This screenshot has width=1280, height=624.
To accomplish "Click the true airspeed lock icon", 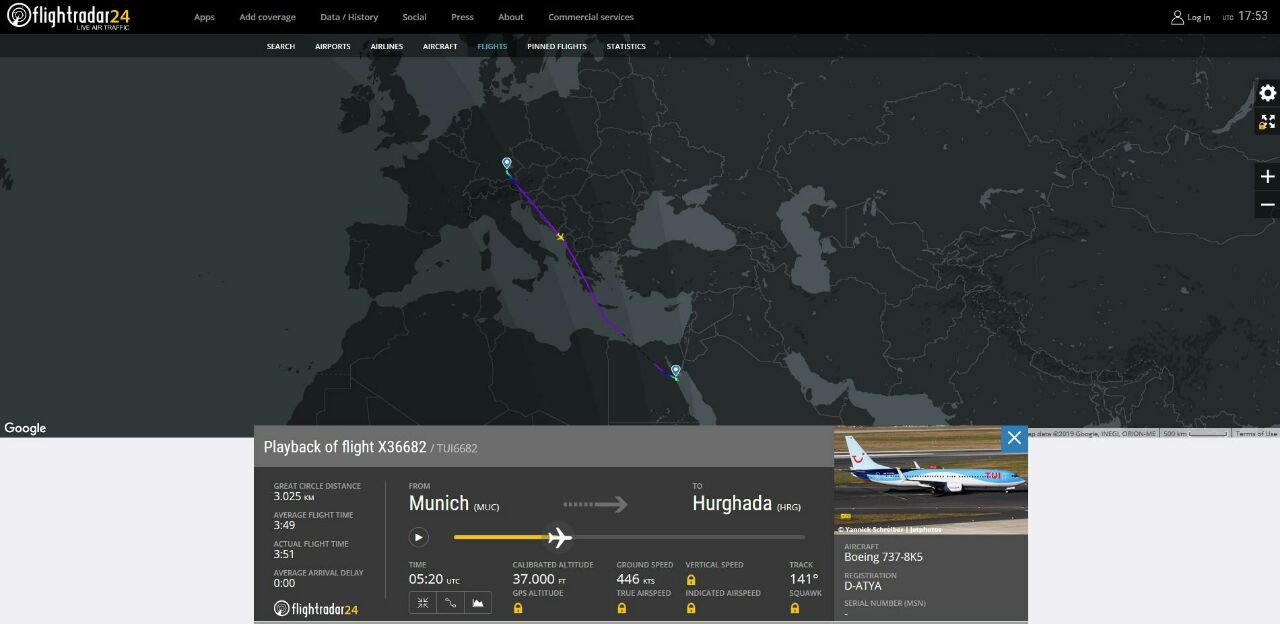I will (x=621, y=607).
